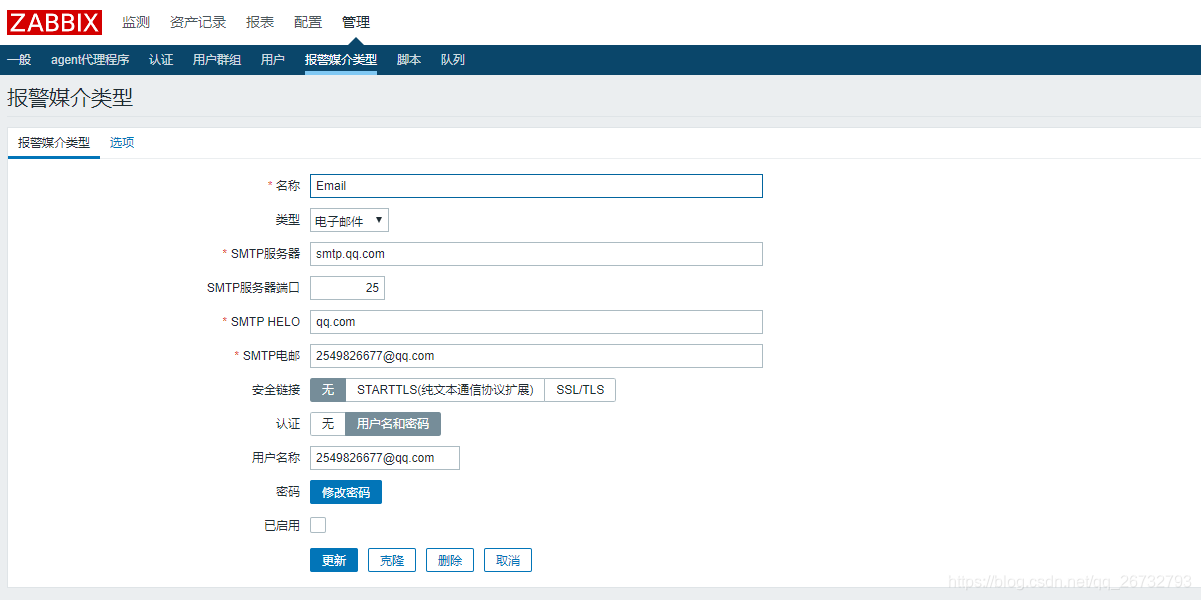View the 队列 admin page
The width and height of the screenshot is (1201, 600).
452,59
